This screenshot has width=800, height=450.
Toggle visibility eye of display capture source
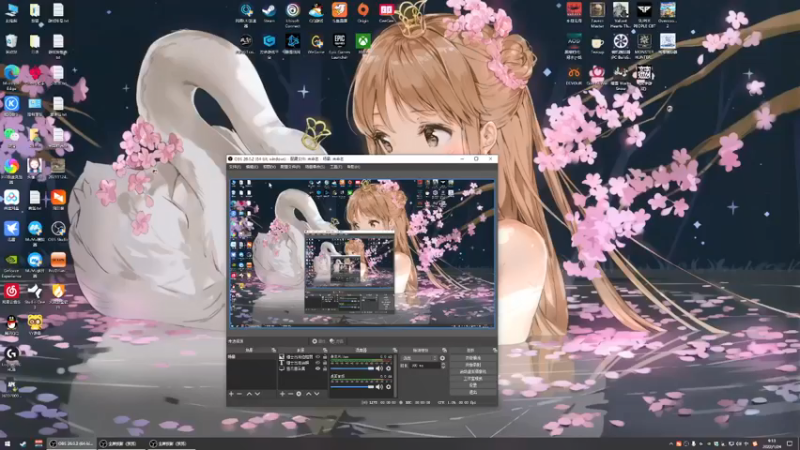point(318,368)
